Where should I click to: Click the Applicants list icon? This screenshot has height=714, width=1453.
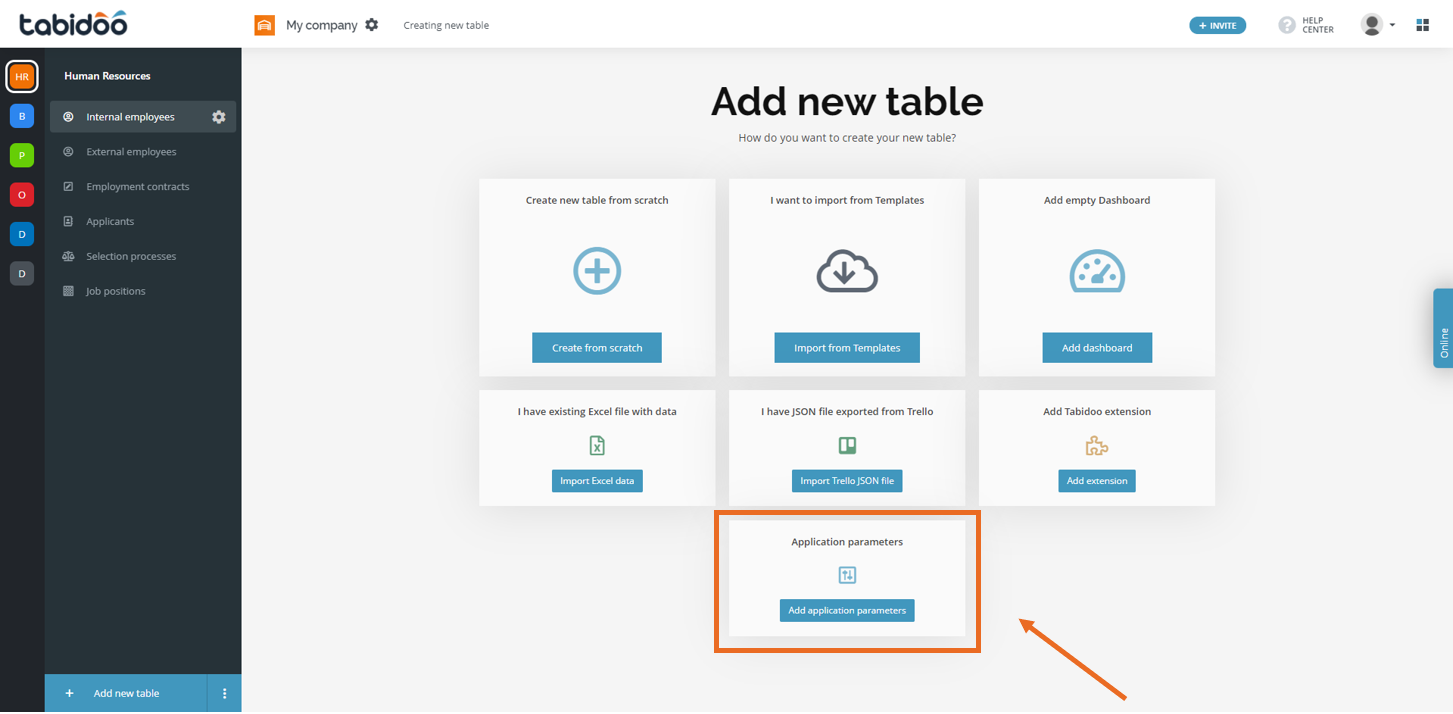(x=68, y=222)
